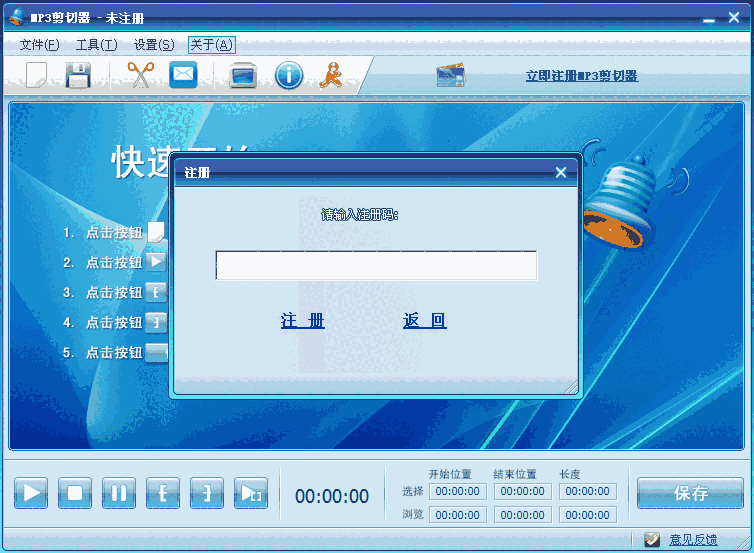Click the scissors cut toolbar icon

pyautogui.click(x=140, y=75)
